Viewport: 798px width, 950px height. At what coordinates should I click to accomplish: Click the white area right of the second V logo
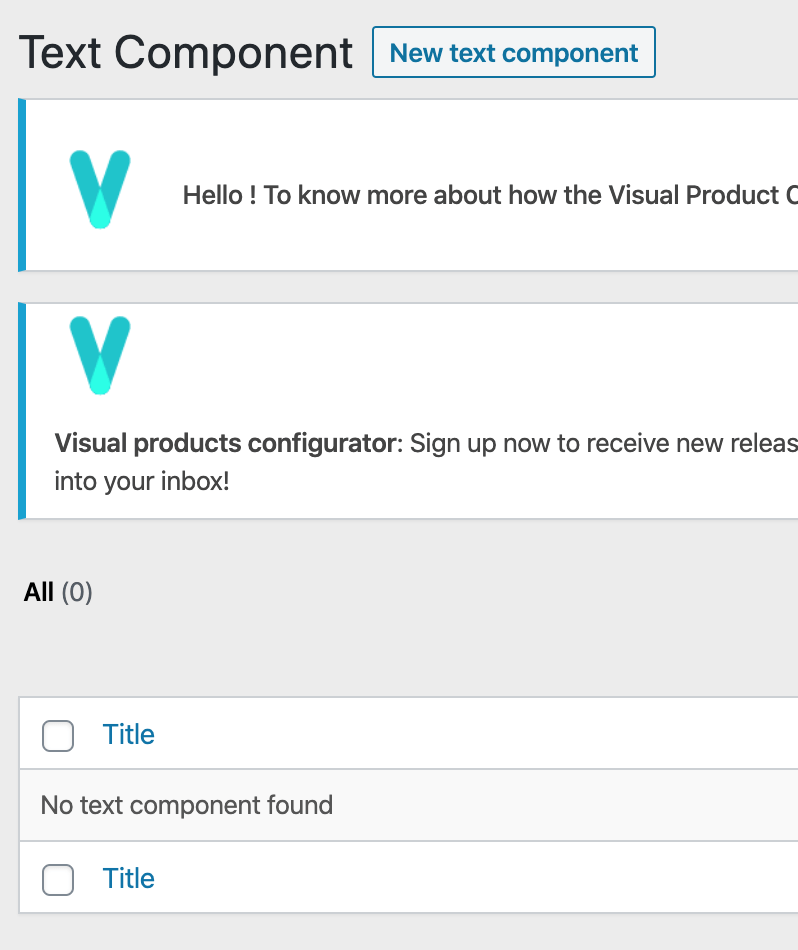(464, 355)
